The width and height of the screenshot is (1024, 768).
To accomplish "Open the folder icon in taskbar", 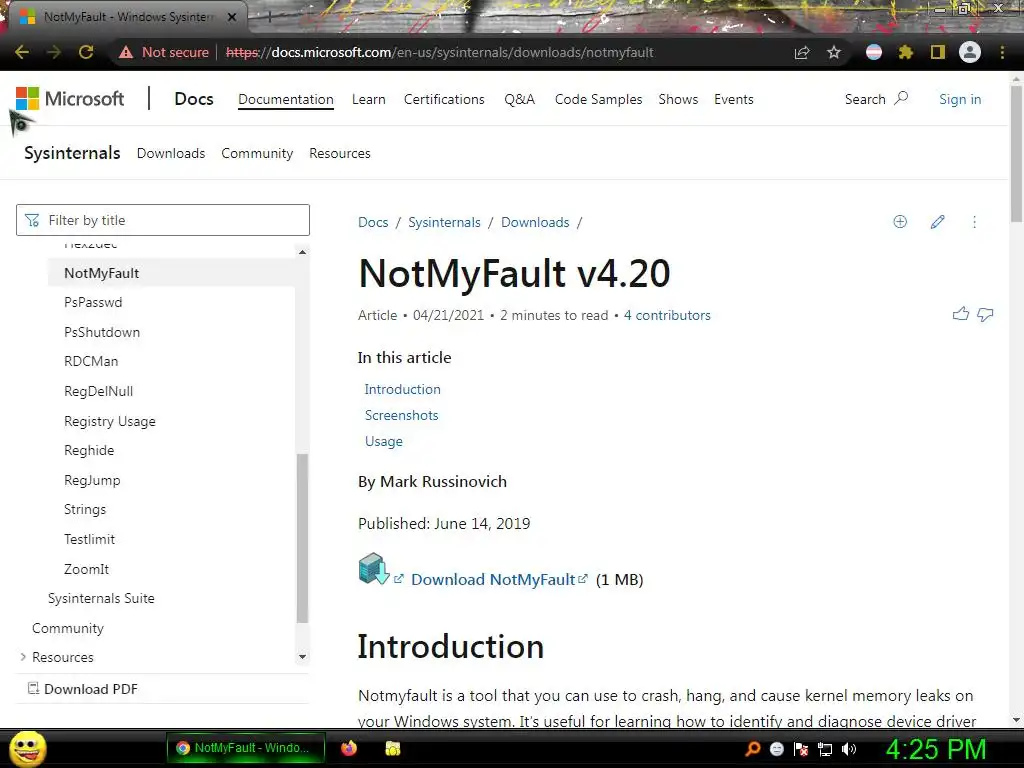I will point(392,748).
